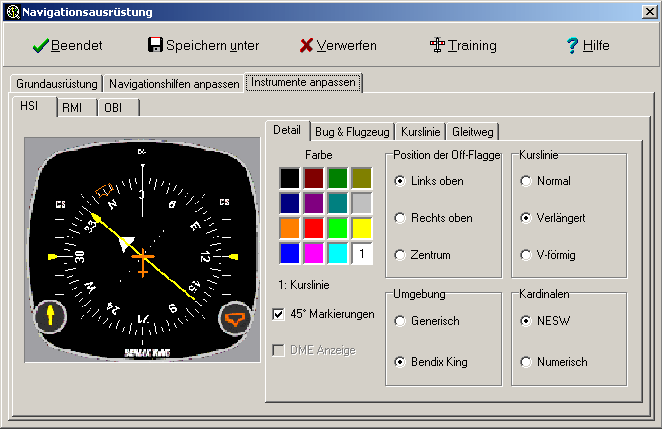662x429 pixels.
Task: Select Generisch Umgebung option
Action: pos(427,321)
